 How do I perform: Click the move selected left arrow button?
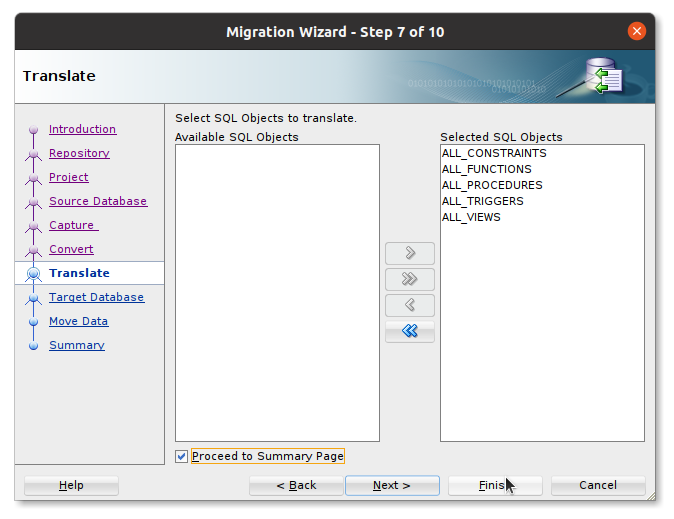(410, 305)
